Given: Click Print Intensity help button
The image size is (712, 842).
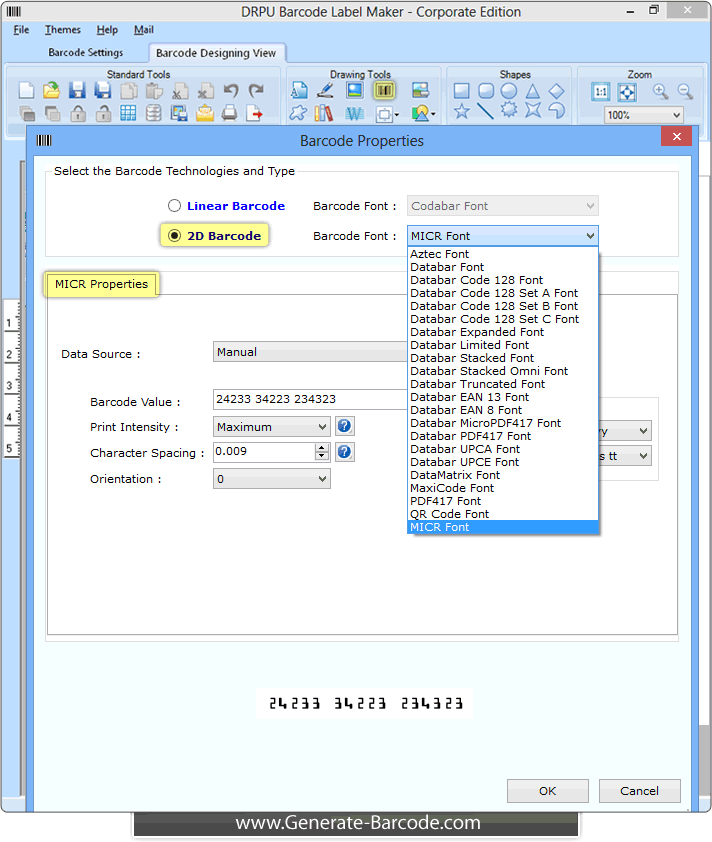Looking at the screenshot, I should (x=345, y=426).
